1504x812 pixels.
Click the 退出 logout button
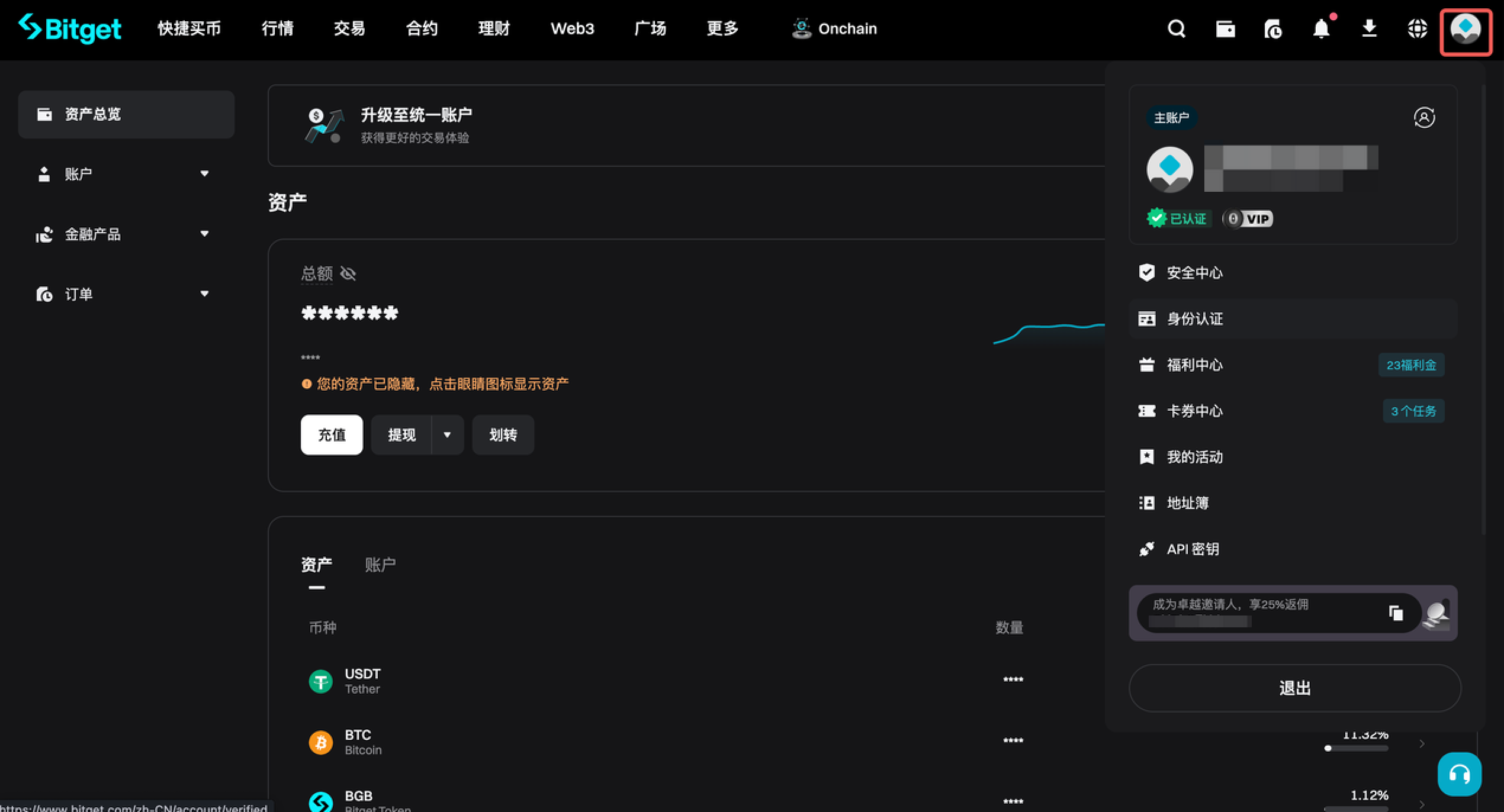tap(1294, 688)
